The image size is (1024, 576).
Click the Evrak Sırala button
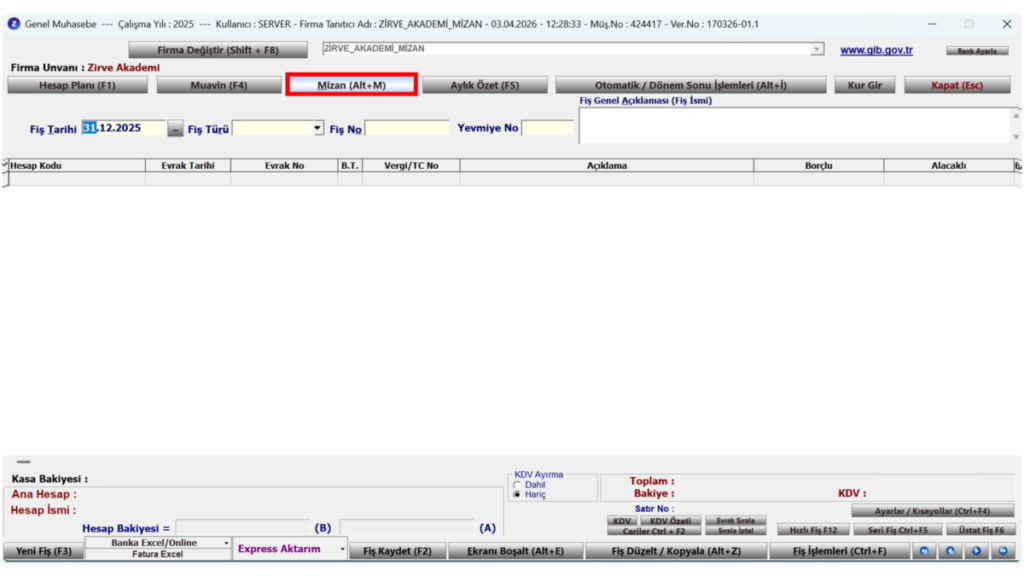(x=735, y=520)
